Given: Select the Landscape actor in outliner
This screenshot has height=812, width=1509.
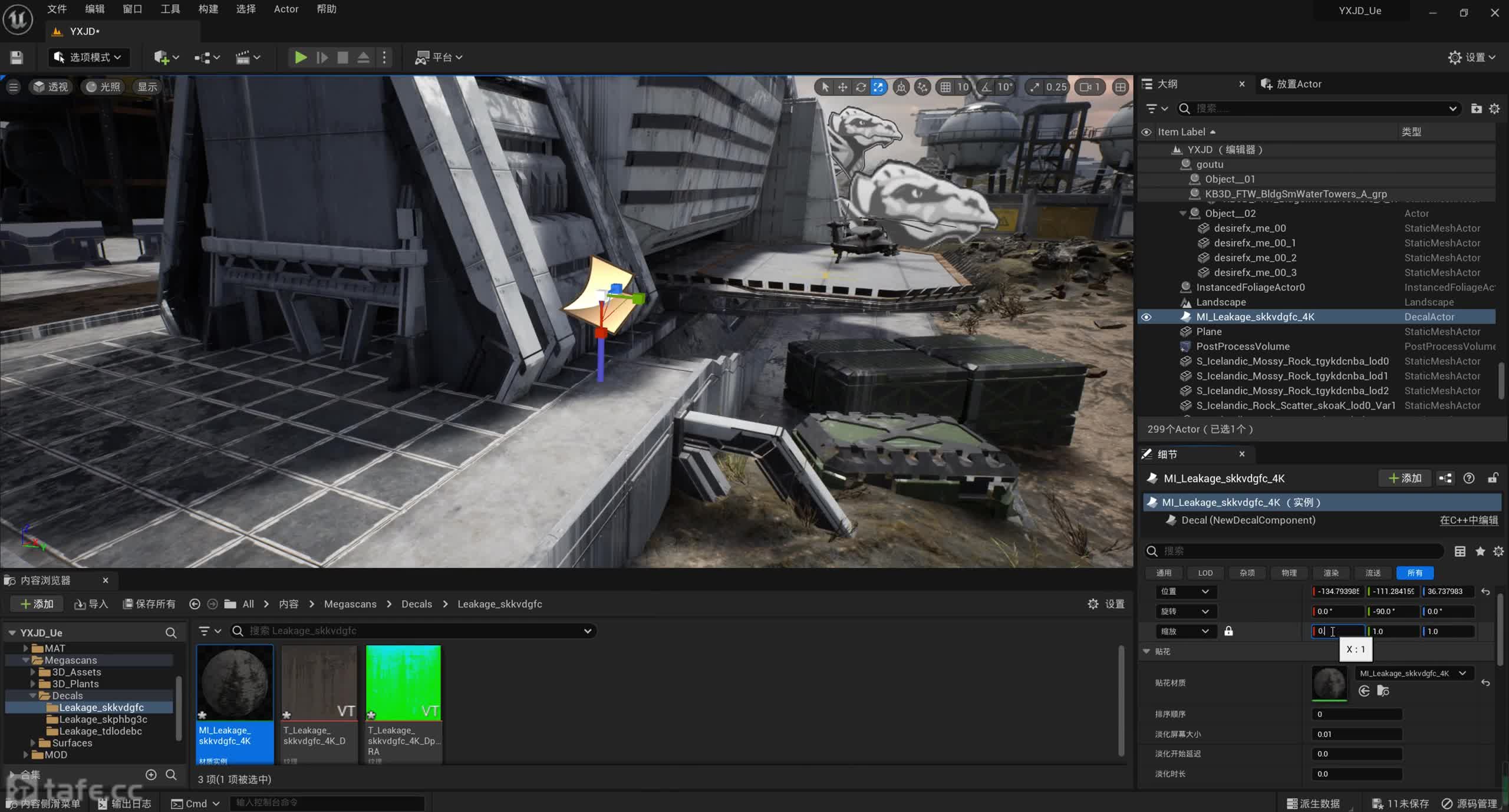Looking at the screenshot, I should 1221,302.
